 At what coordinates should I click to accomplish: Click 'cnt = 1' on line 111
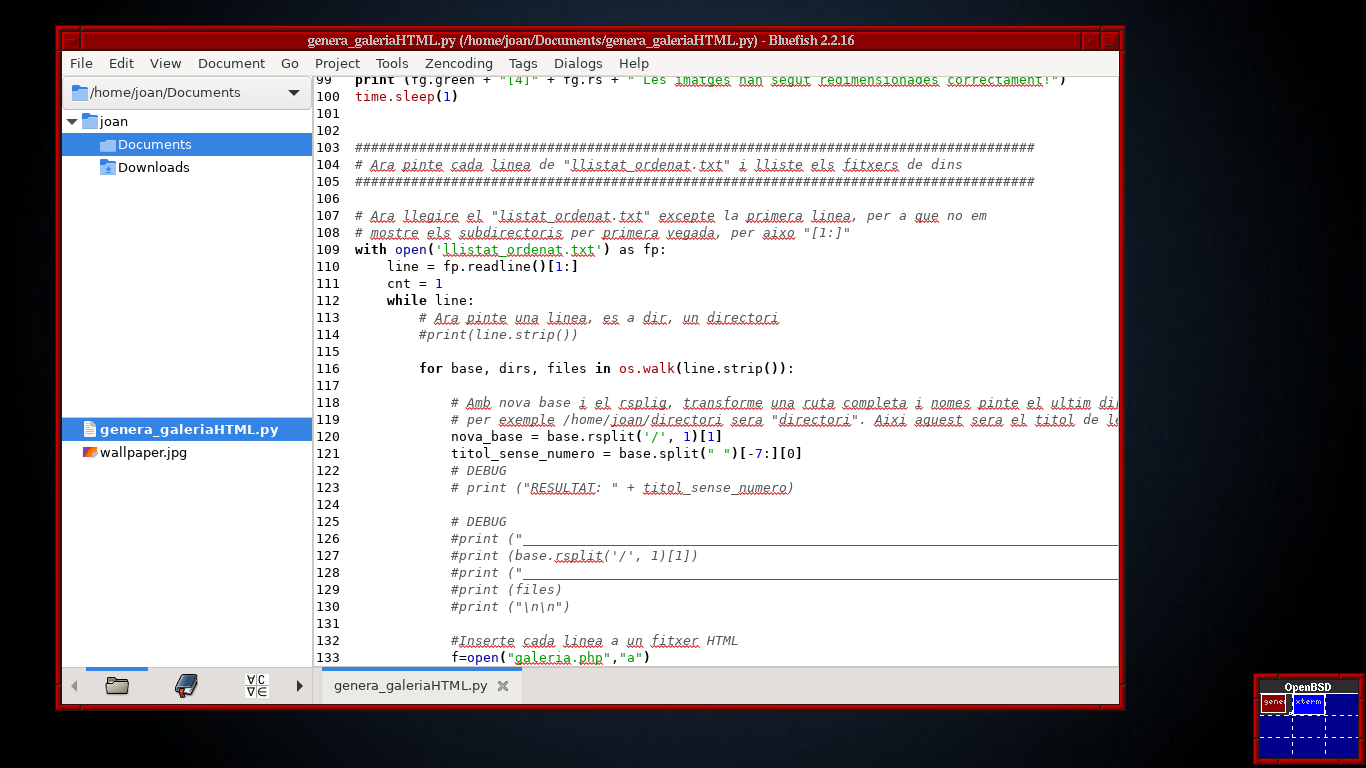[x=415, y=284]
